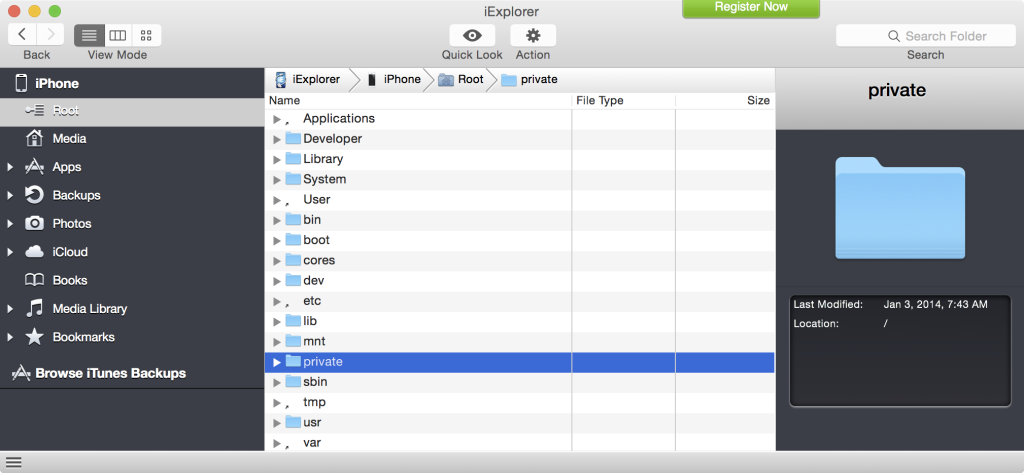Image resolution: width=1024 pixels, height=473 pixels.
Task: Go forward with the forward arrow button
Action: (x=50, y=35)
